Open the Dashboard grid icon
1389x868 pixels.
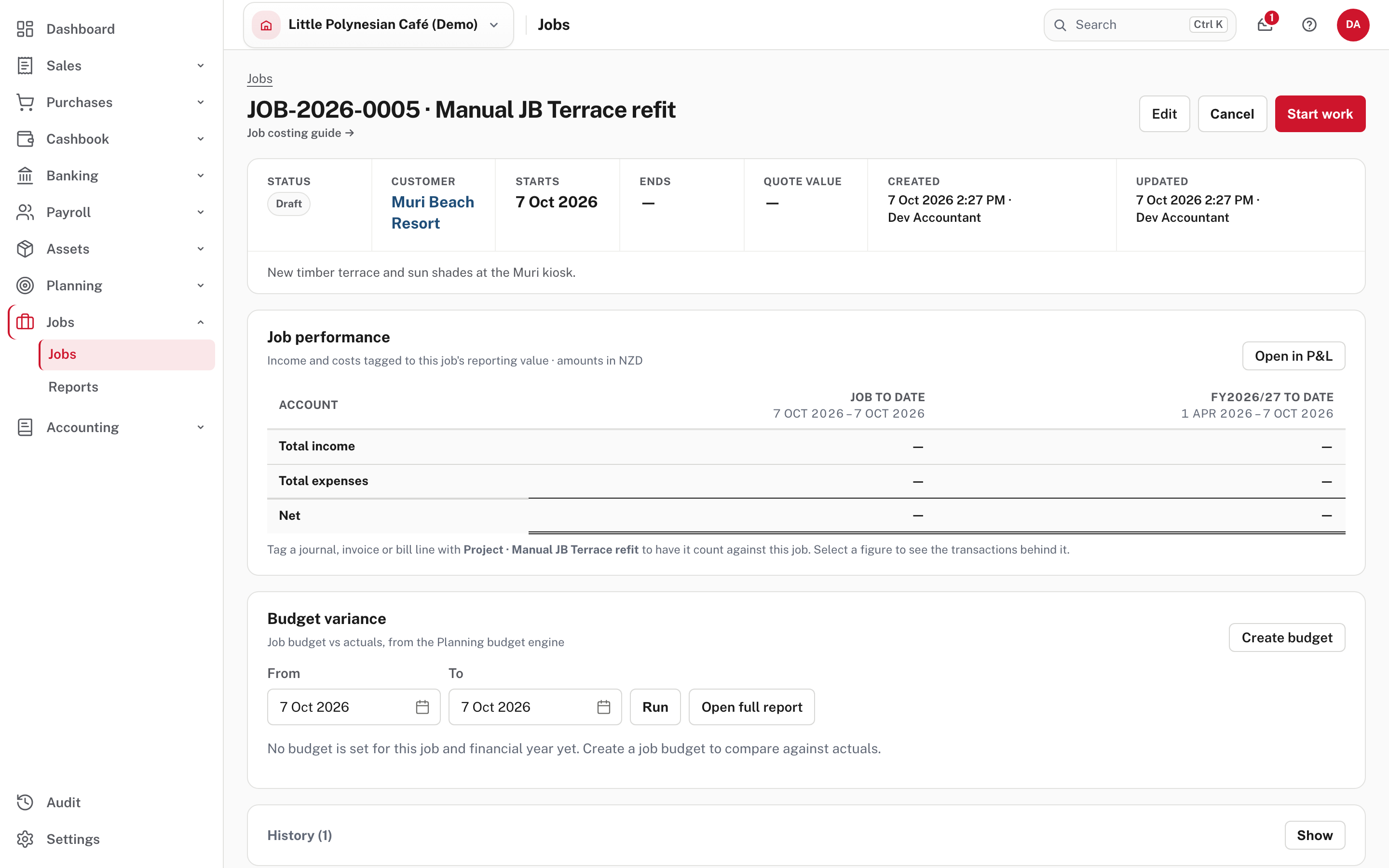coord(25,29)
